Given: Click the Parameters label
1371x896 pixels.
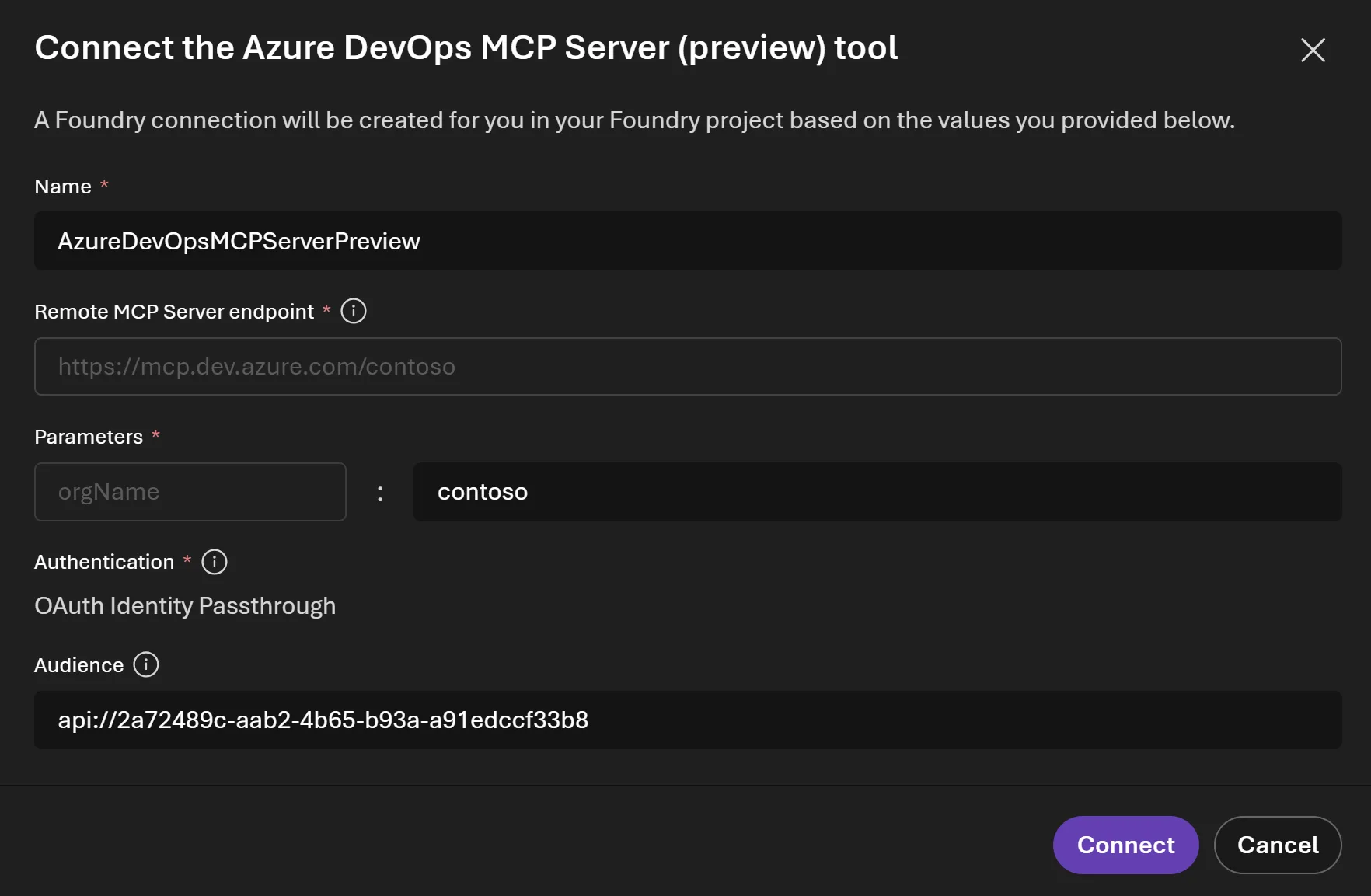Looking at the screenshot, I should tap(89, 438).
